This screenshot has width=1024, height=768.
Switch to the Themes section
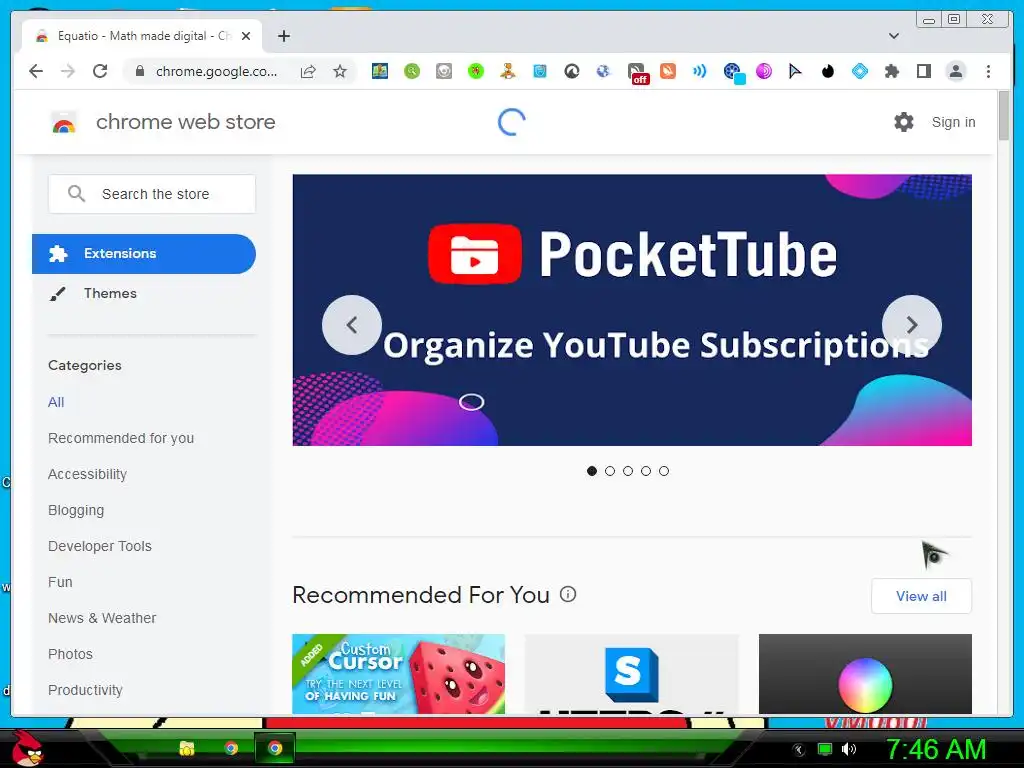pyautogui.click(x=110, y=293)
